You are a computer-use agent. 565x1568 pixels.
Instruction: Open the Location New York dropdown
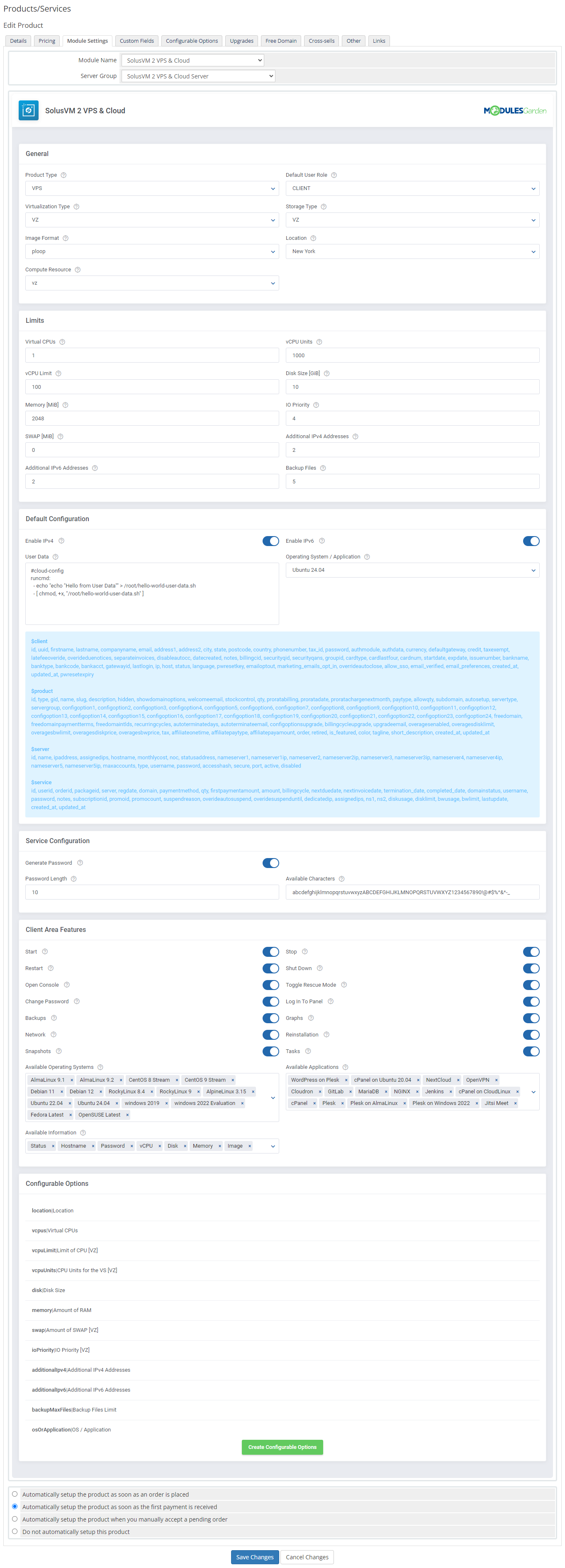[412, 251]
